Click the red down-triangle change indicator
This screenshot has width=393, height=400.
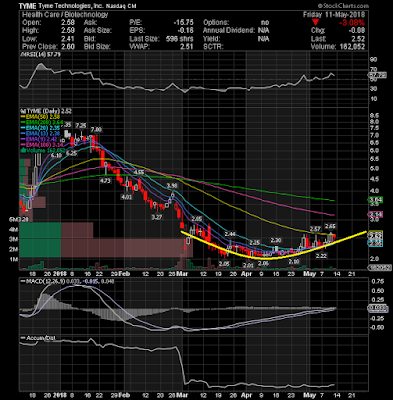click(x=315, y=23)
